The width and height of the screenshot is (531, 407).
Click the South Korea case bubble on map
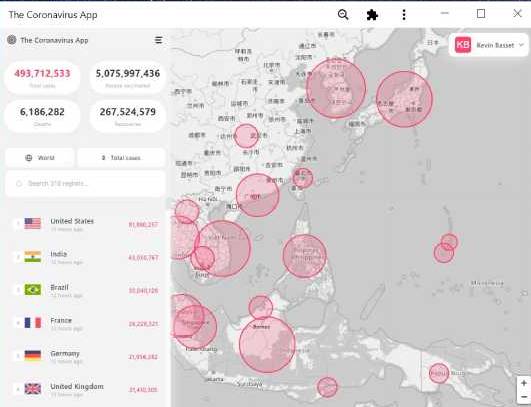pyautogui.click(x=336, y=88)
